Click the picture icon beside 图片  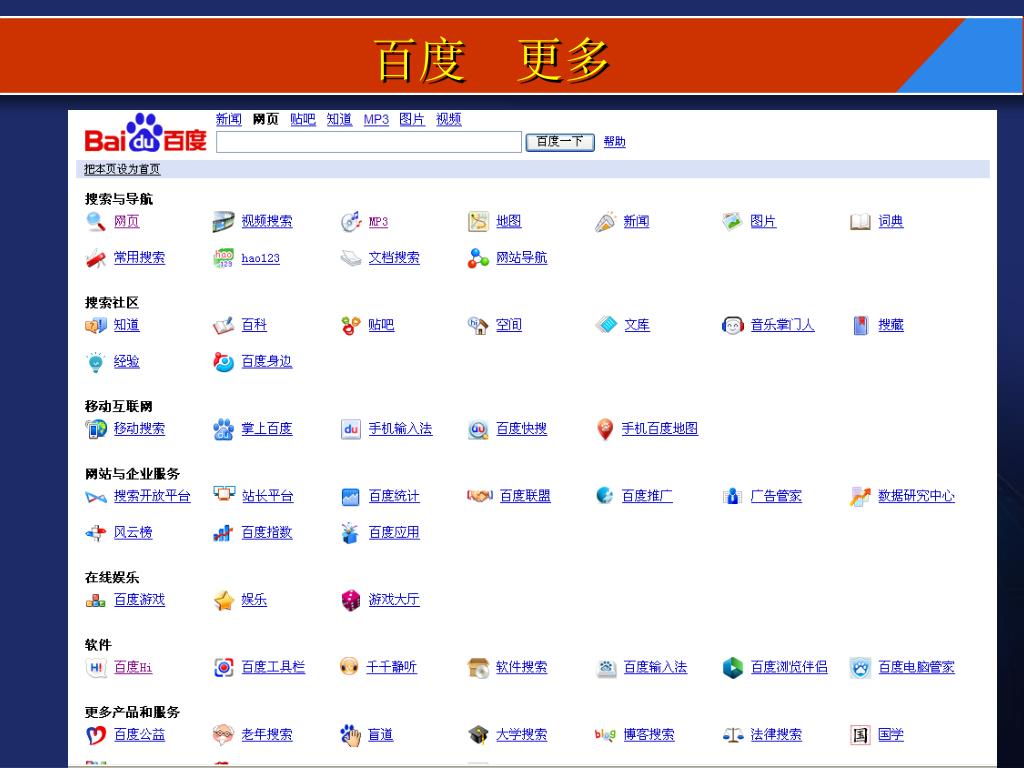tap(732, 222)
